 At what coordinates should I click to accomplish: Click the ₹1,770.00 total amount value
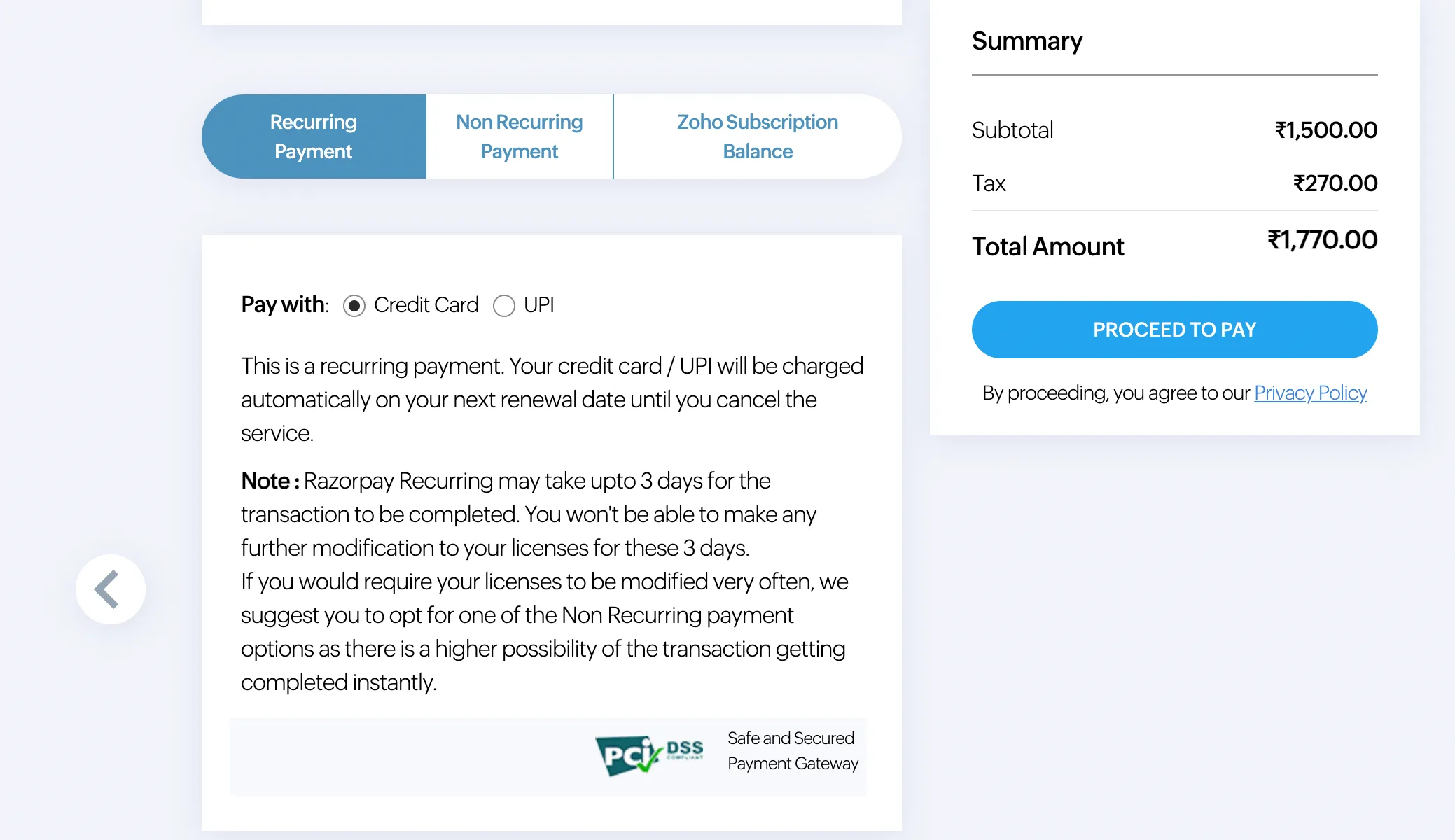click(1322, 240)
